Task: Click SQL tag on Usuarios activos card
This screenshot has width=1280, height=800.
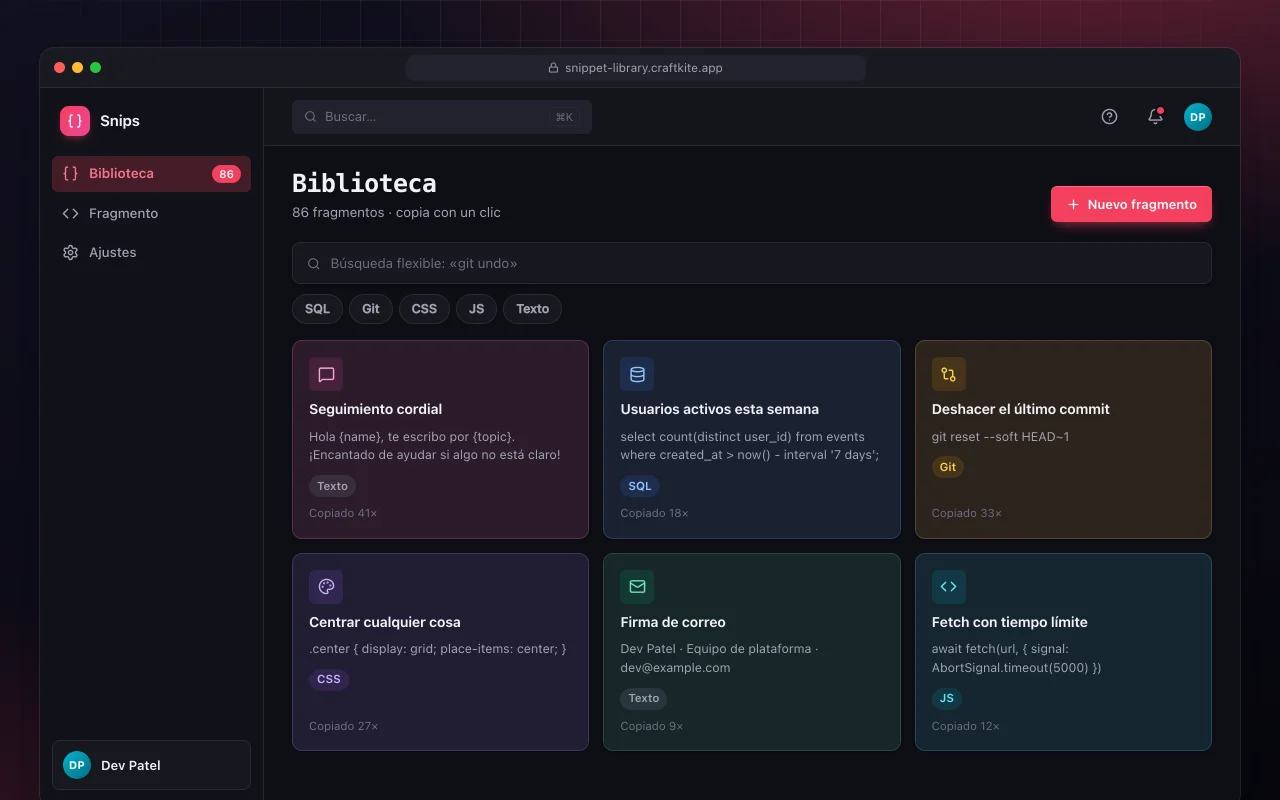Action: click(640, 486)
